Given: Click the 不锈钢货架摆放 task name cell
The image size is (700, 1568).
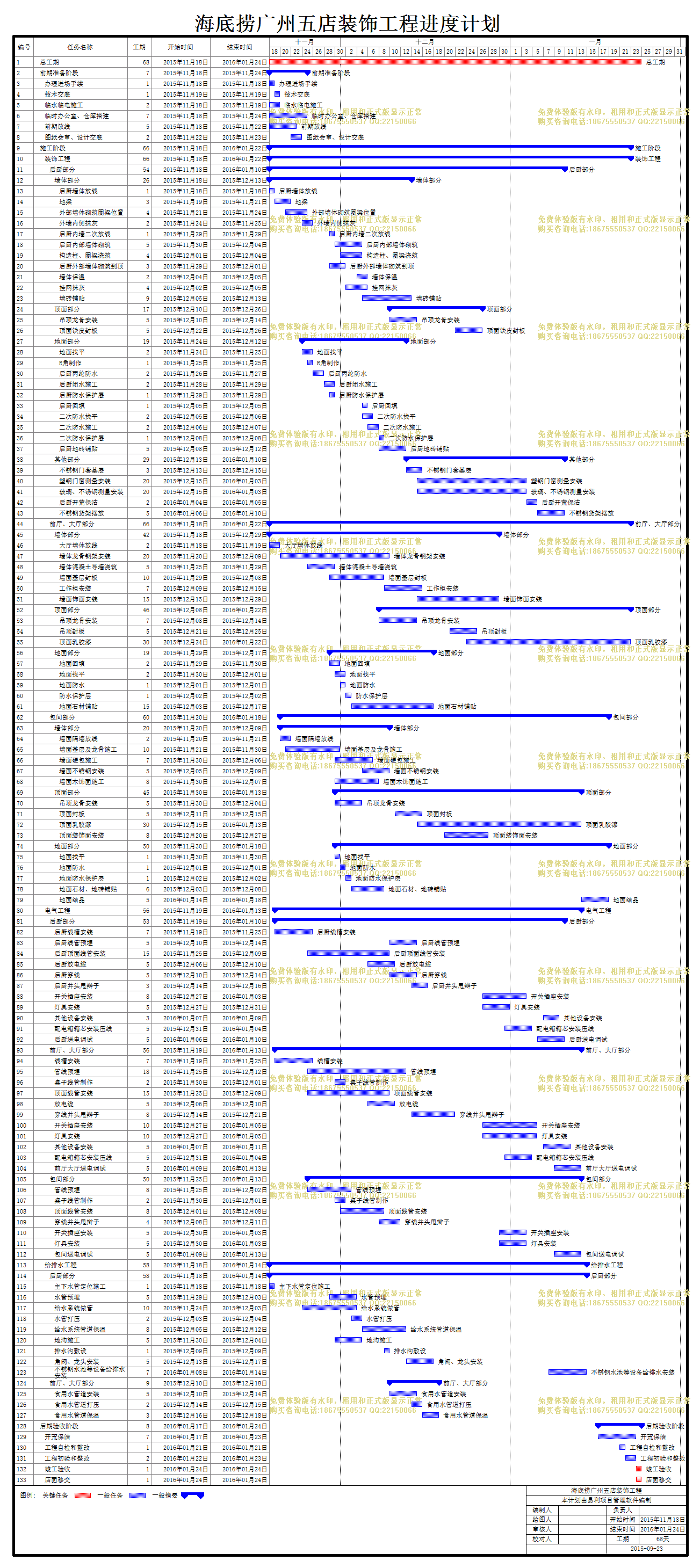Looking at the screenshot, I should (x=82, y=513).
